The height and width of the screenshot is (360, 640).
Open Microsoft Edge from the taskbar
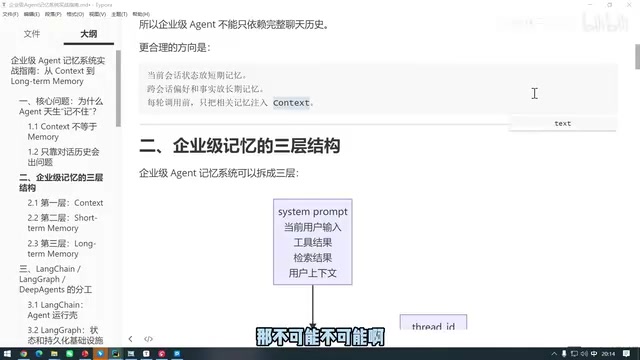click(39, 353)
